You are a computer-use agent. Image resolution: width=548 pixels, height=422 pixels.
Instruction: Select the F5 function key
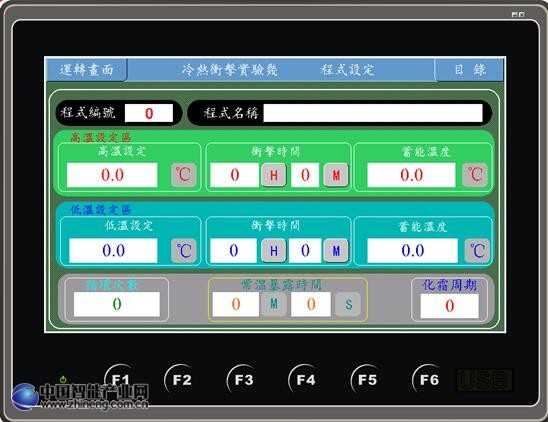pyautogui.click(x=367, y=379)
